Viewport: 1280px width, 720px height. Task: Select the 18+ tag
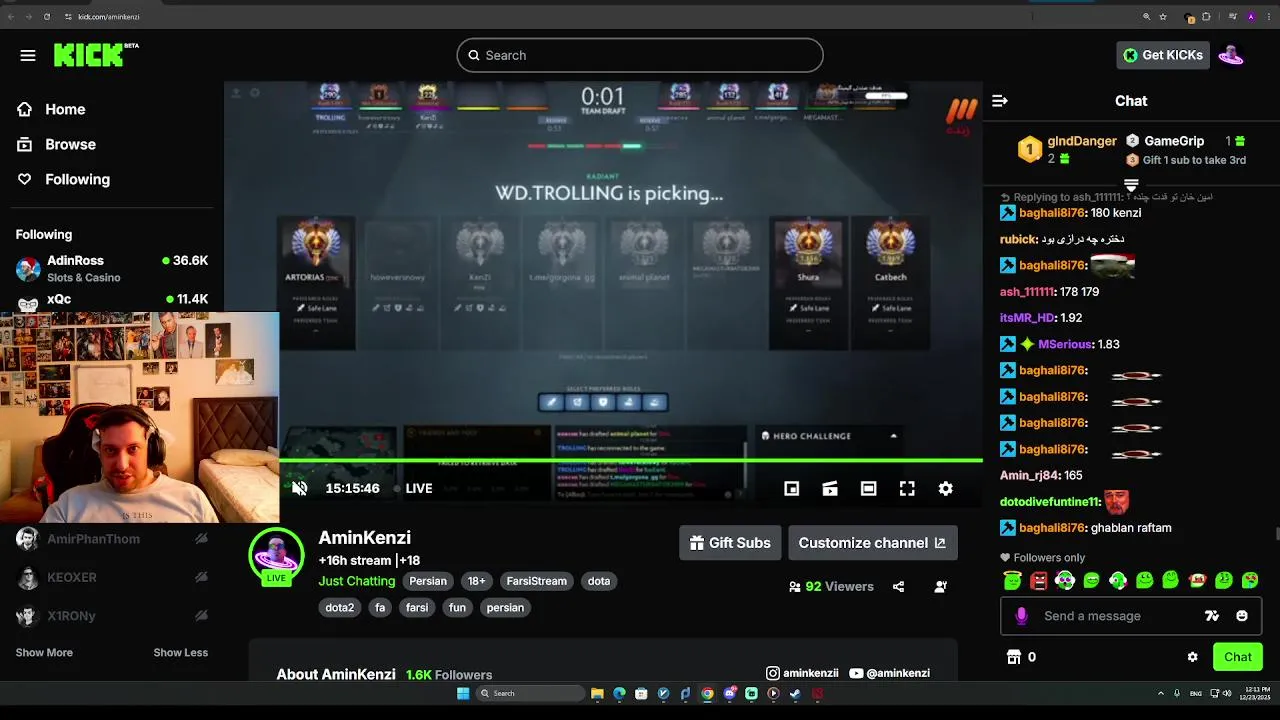coord(476,581)
